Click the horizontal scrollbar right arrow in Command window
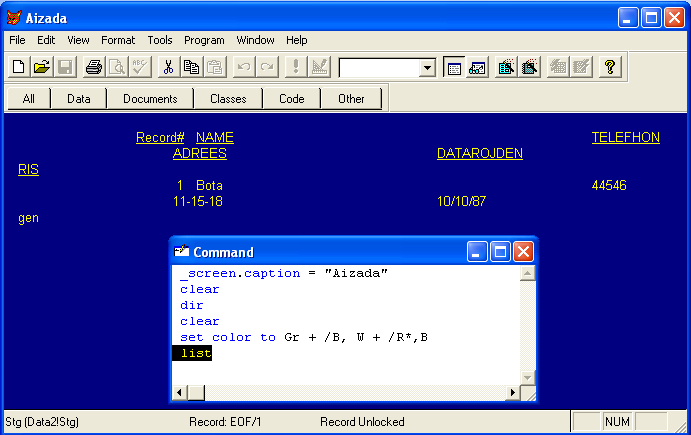This screenshot has height=435, width=691. (x=512, y=393)
